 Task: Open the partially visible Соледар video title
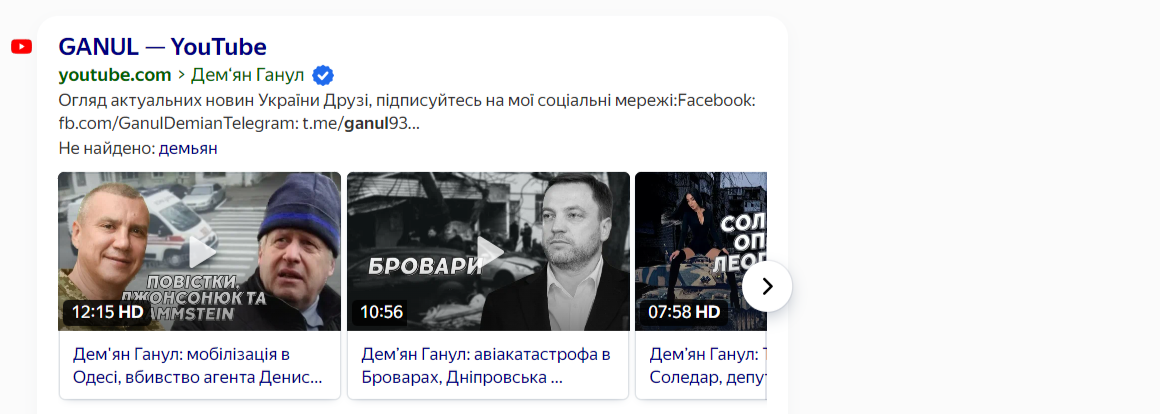click(708, 366)
